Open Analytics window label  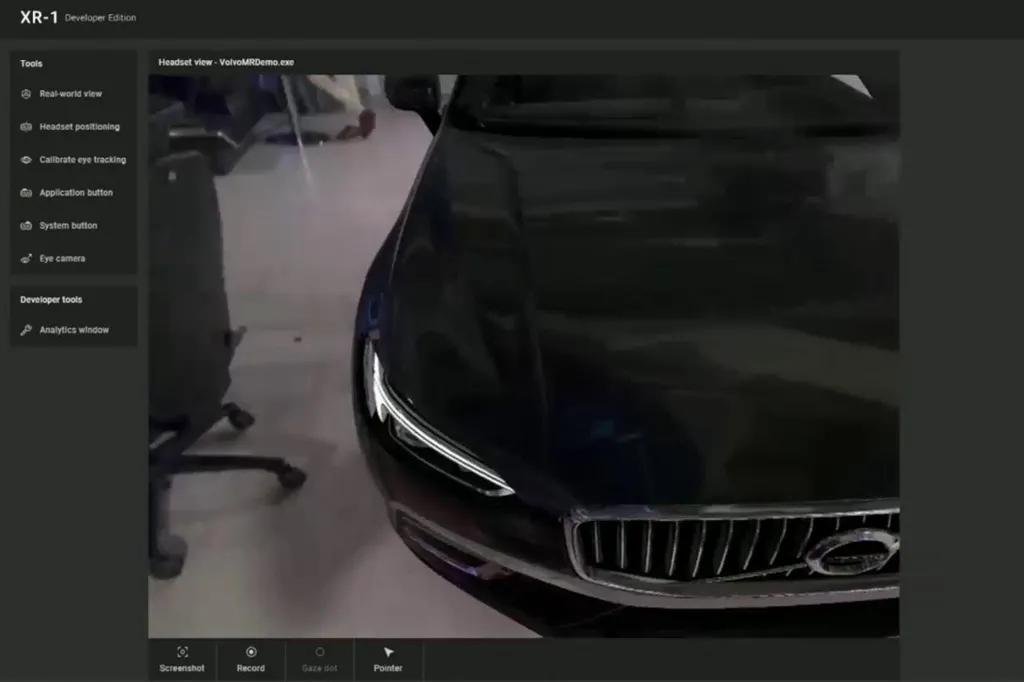point(74,330)
